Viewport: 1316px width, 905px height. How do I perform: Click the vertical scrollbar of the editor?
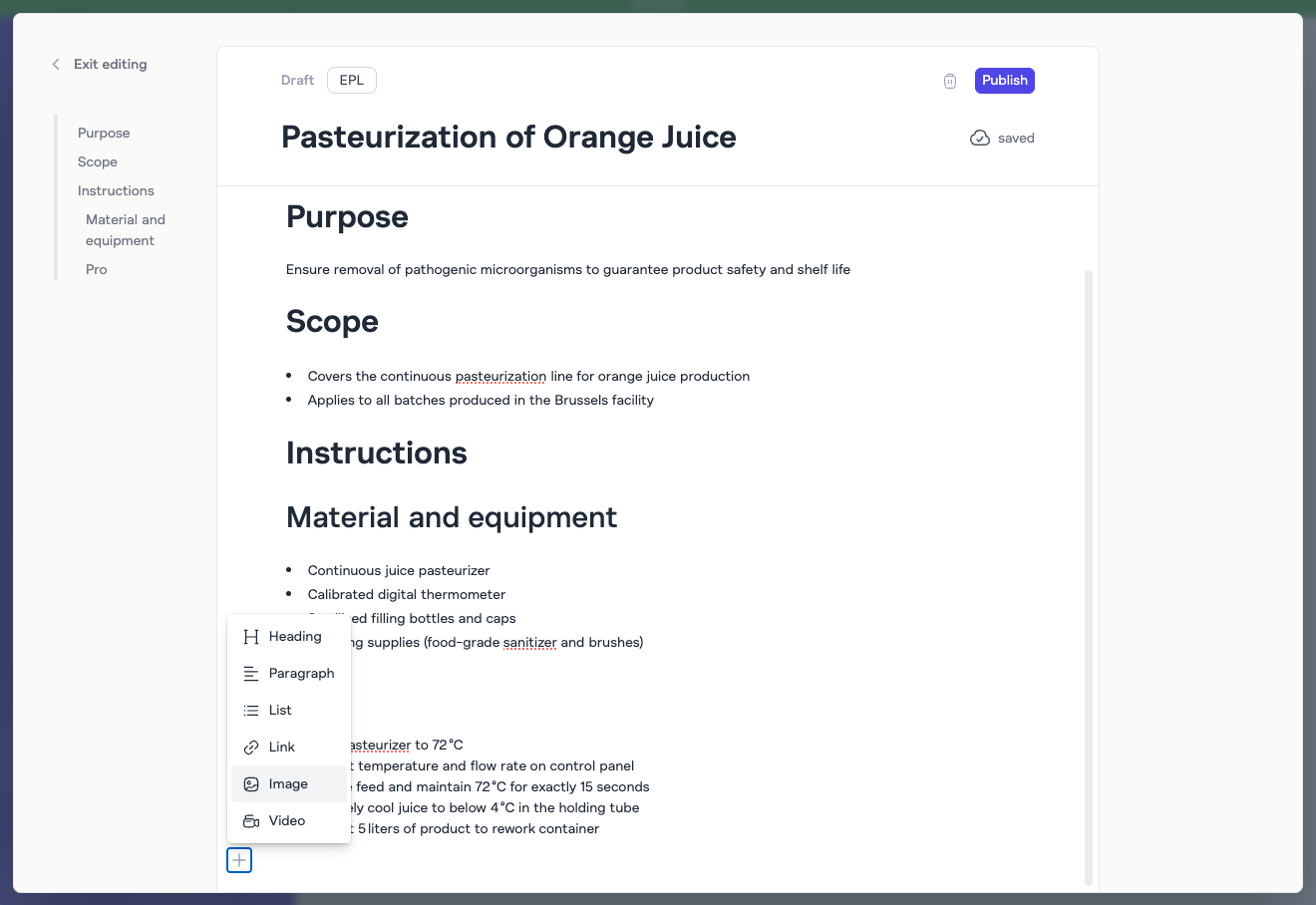point(1089,576)
